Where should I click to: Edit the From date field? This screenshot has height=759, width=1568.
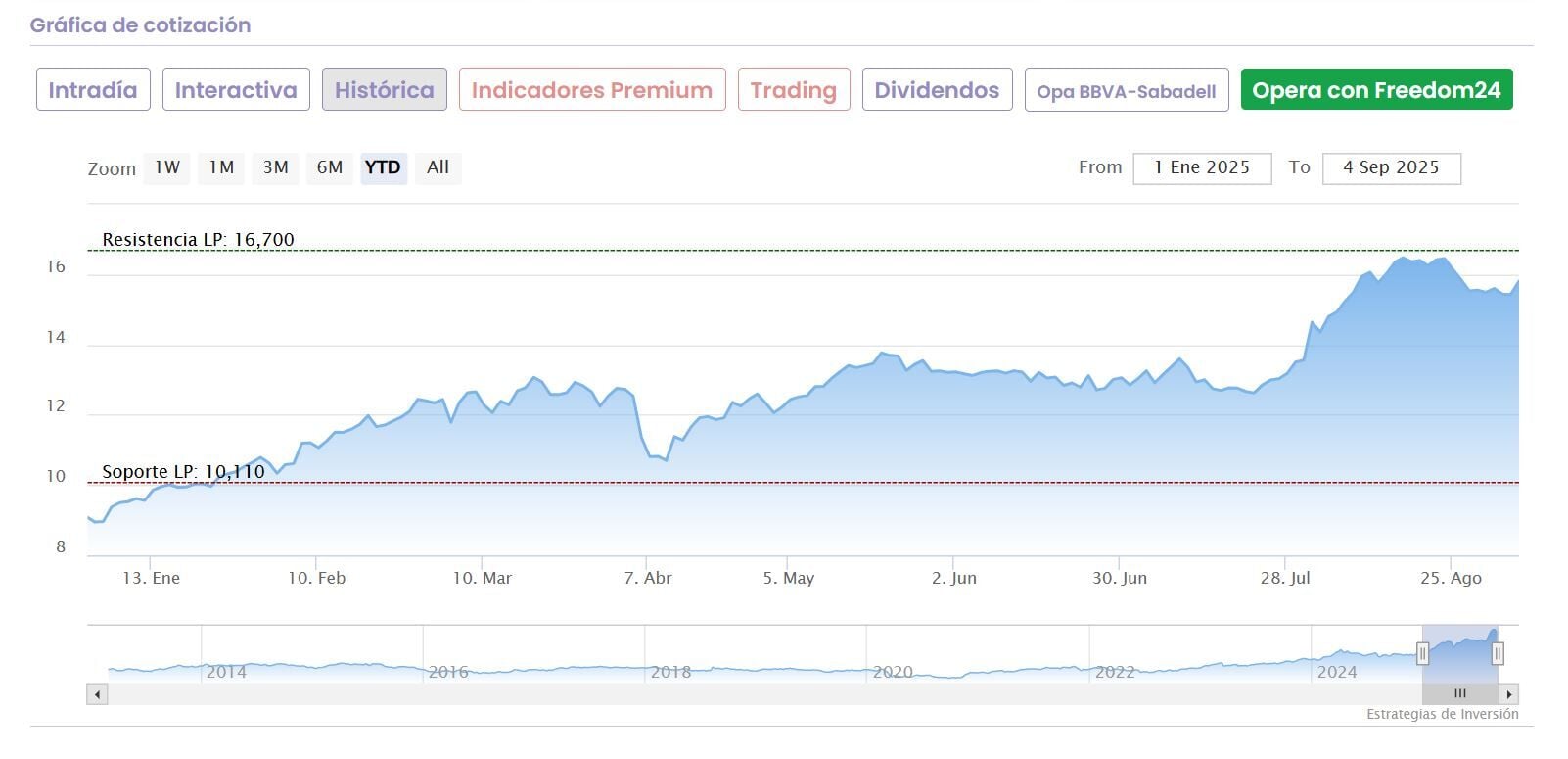click(1202, 167)
